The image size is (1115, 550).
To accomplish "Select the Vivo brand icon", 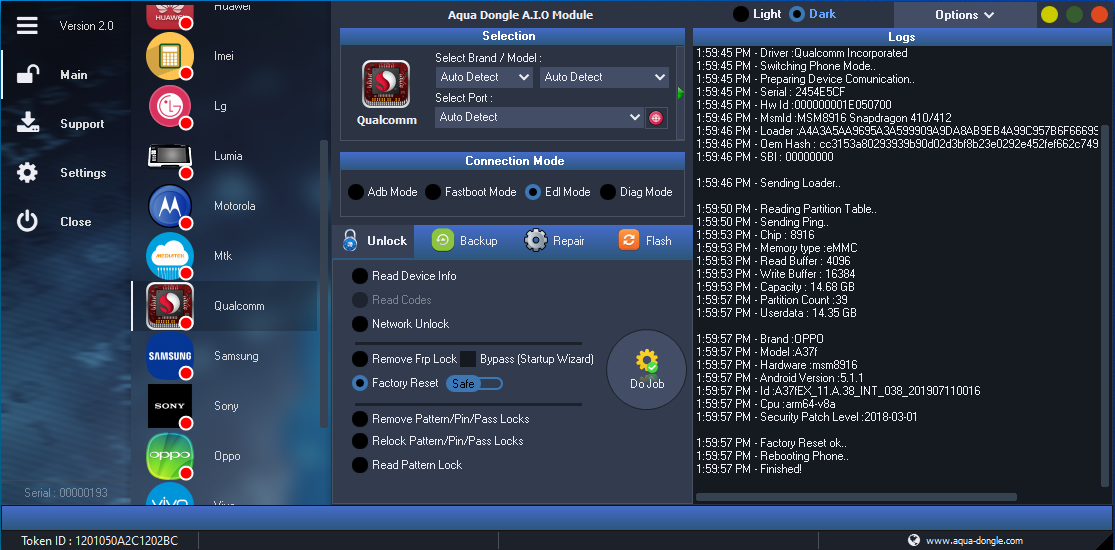I will tap(169, 494).
